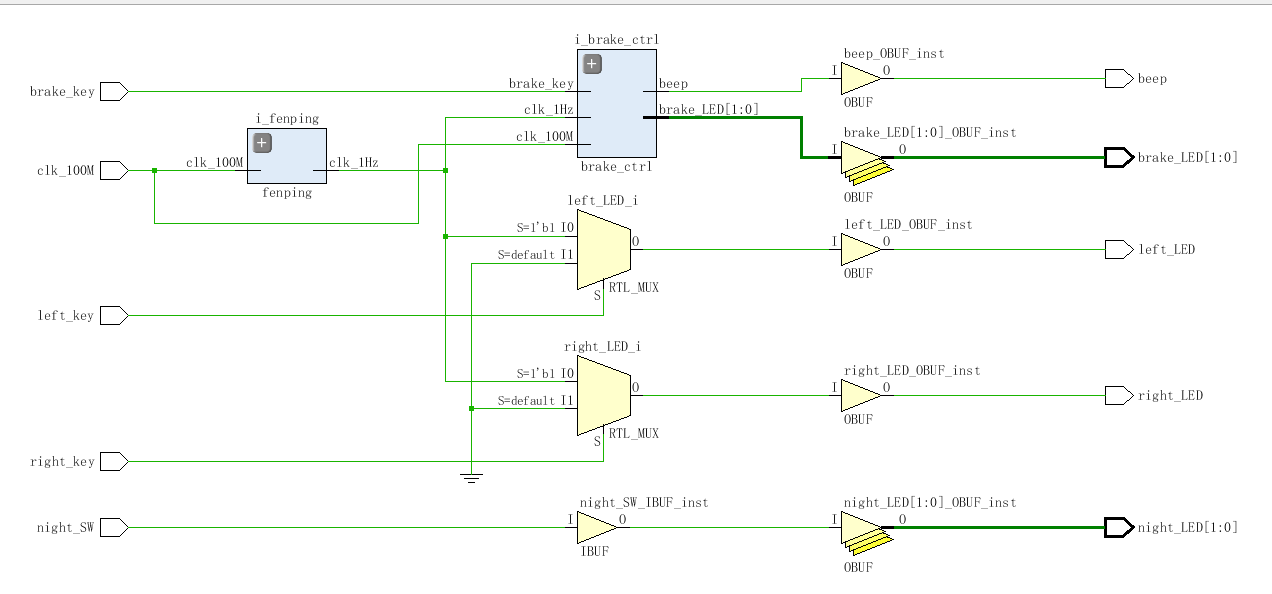Click the clk_100M pin on brake_ctrl
This screenshot has width=1272, height=594.
pos(545,136)
